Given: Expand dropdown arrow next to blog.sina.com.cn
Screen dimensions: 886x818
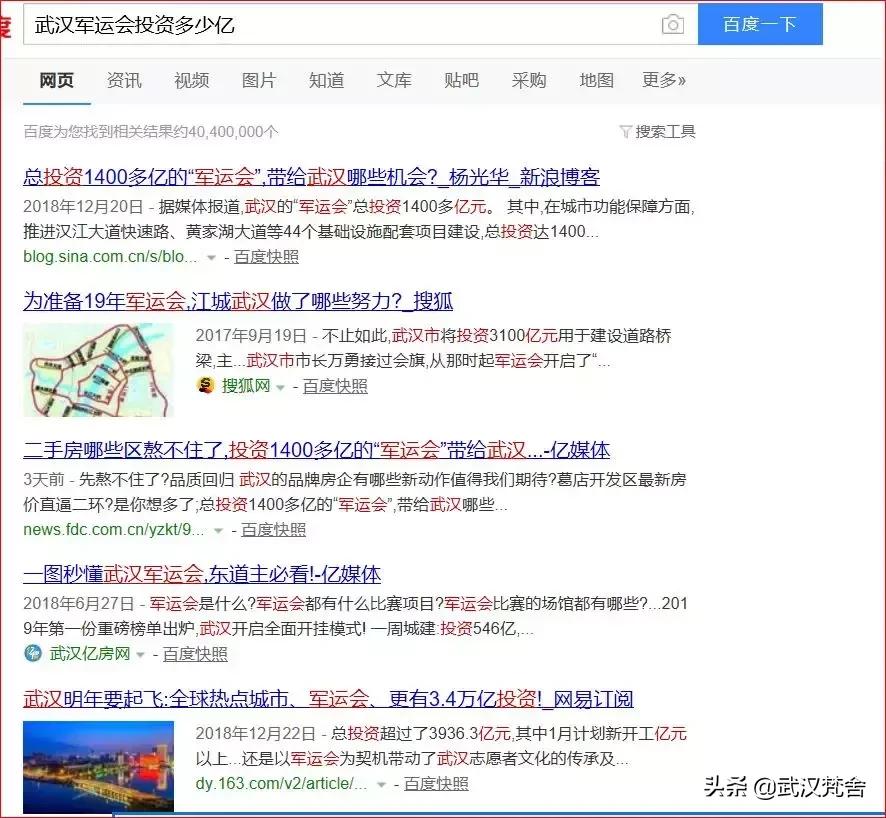Looking at the screenshot, I should [x=211, y=257].
